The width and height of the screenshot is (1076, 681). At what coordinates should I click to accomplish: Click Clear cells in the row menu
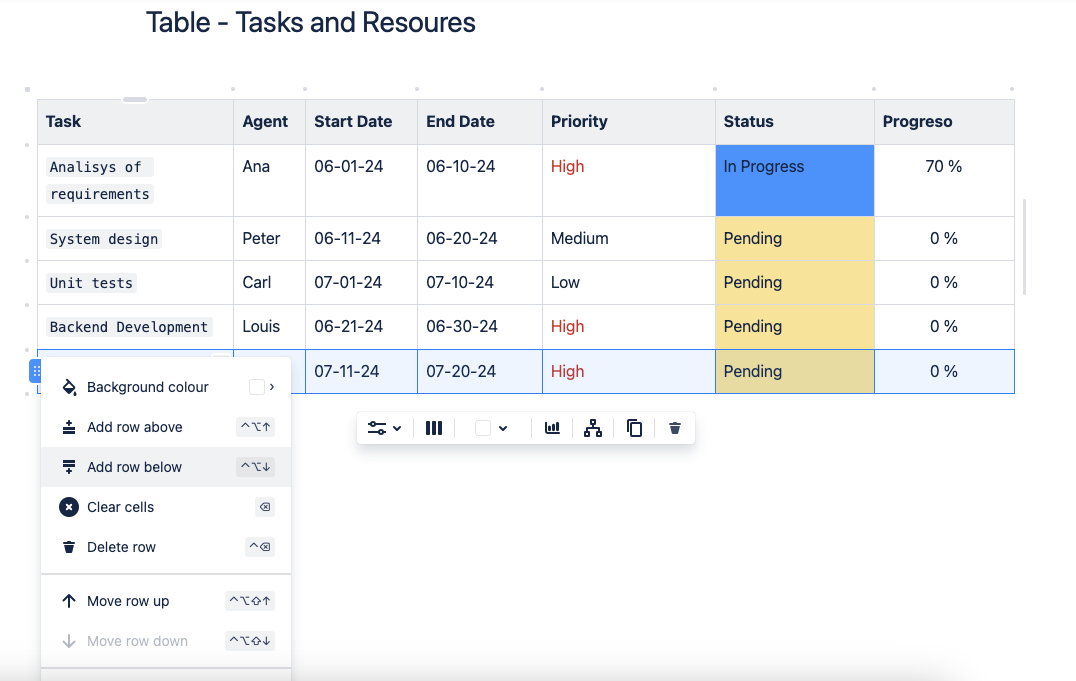[121, 507]
